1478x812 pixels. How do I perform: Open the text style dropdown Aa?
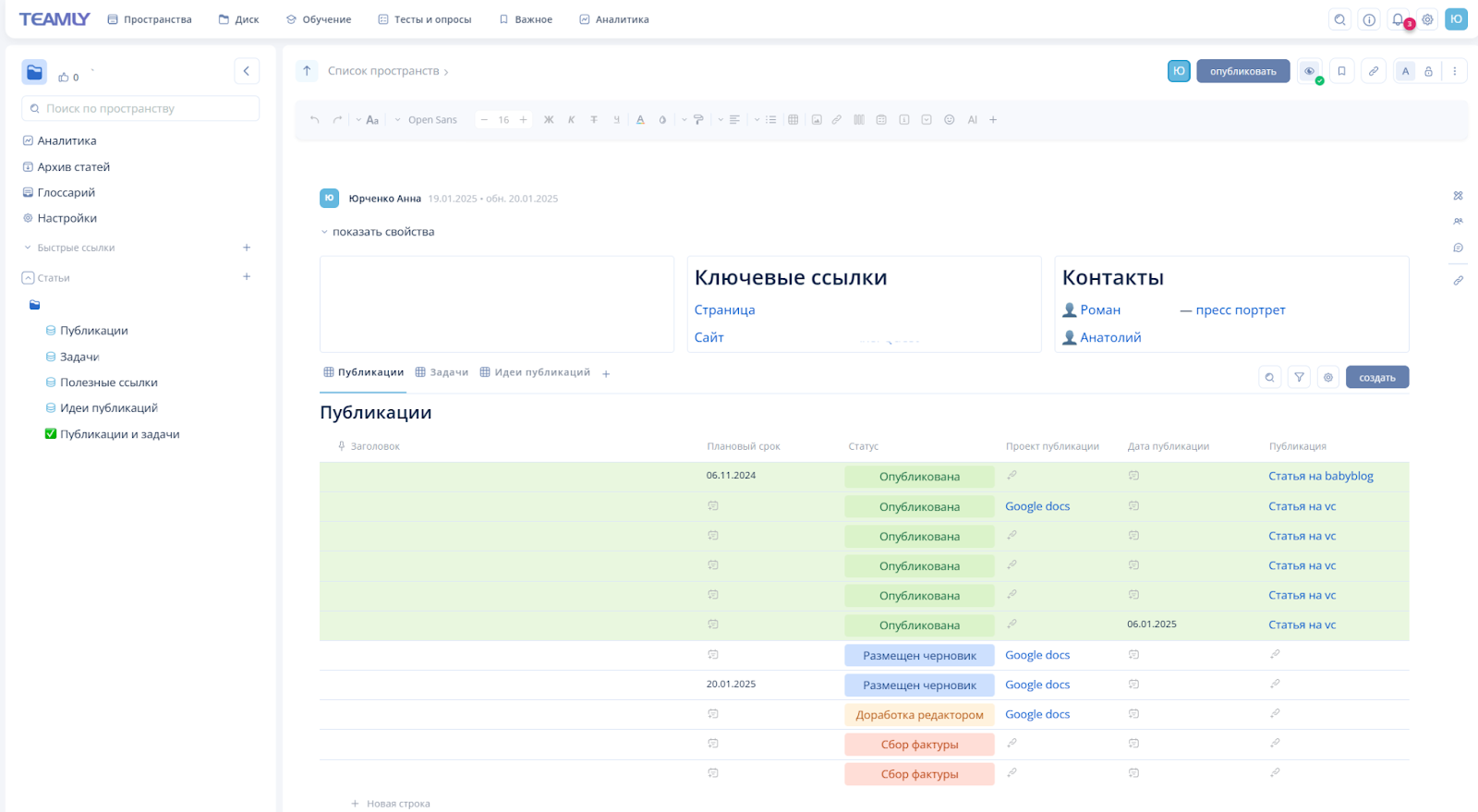coord(368,120)
